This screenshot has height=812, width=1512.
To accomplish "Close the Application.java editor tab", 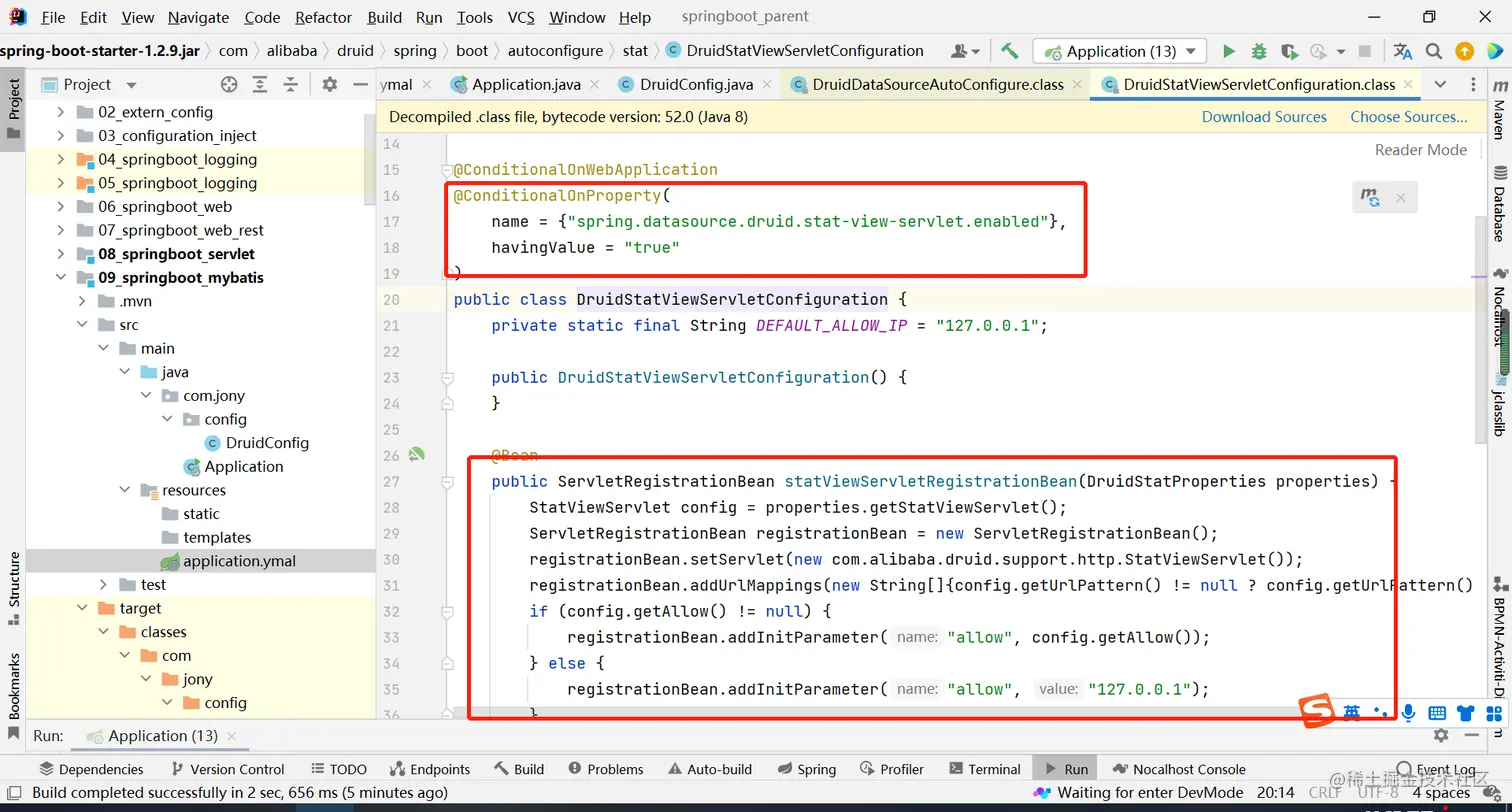I will [593, 85].
